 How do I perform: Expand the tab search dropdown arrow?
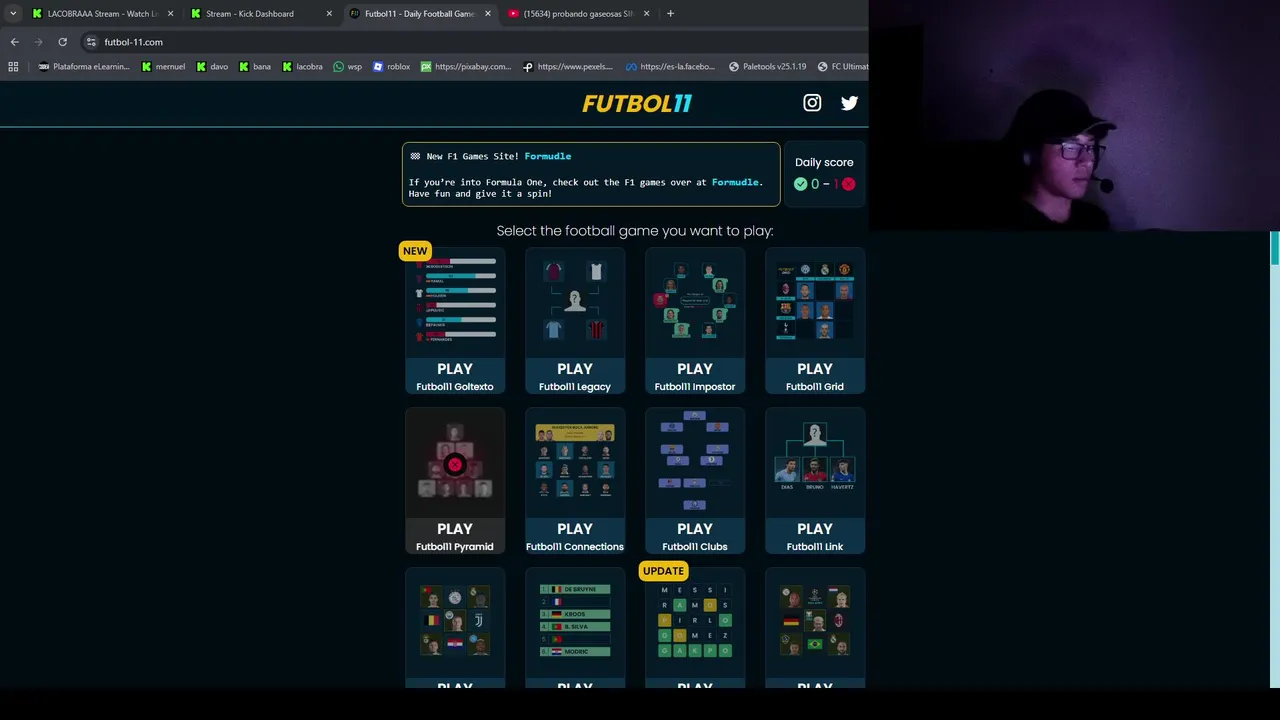point(13,13)
